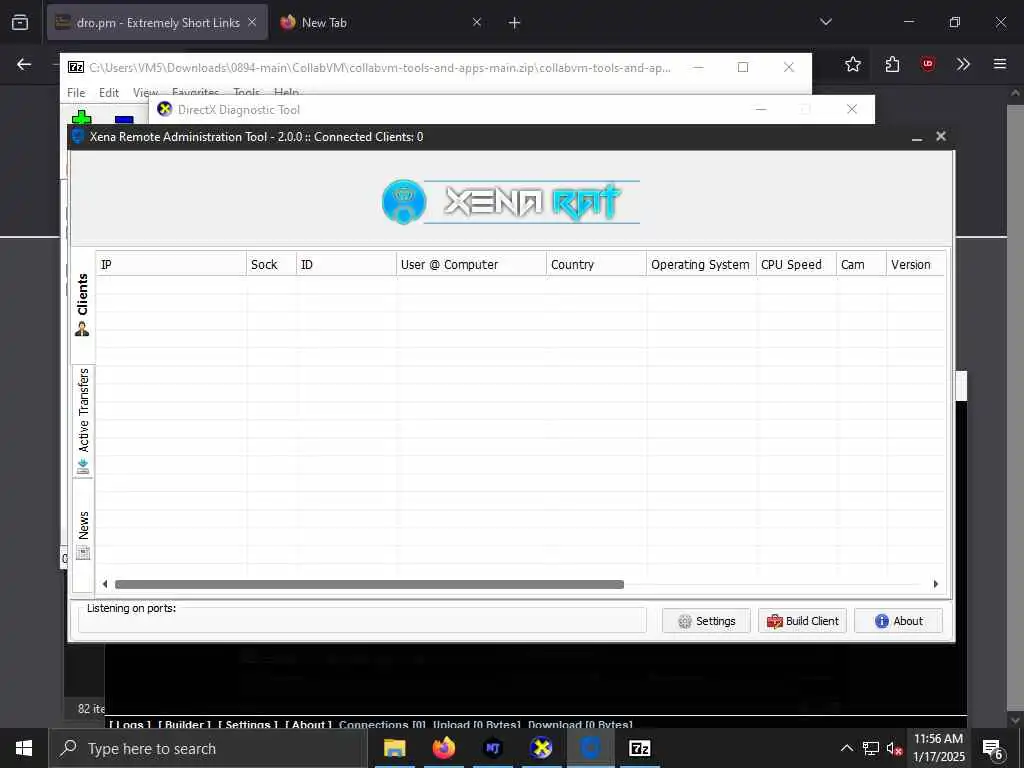This screenshot has width=1024, height=768.
Task: Open Firefox from the taskbar
Action: point(443,748)
